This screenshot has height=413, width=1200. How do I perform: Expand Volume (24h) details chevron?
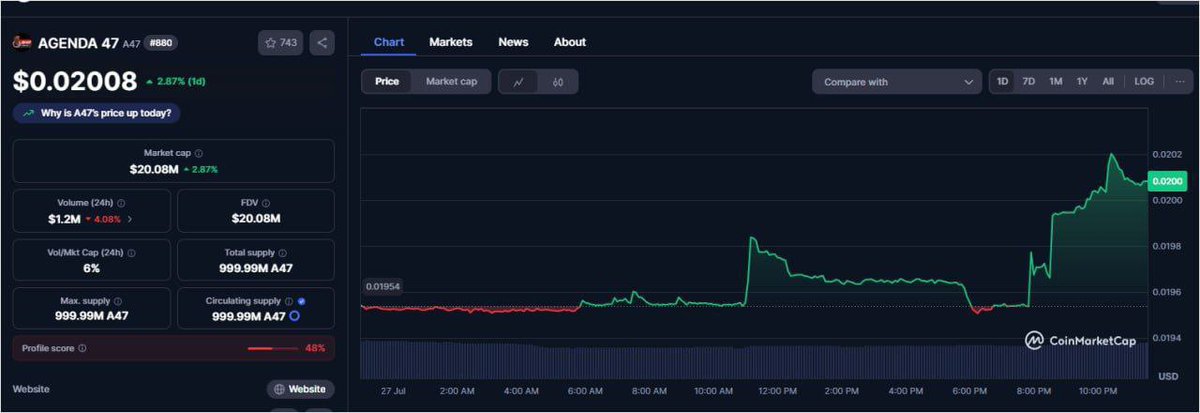click(x=130, y=218)
